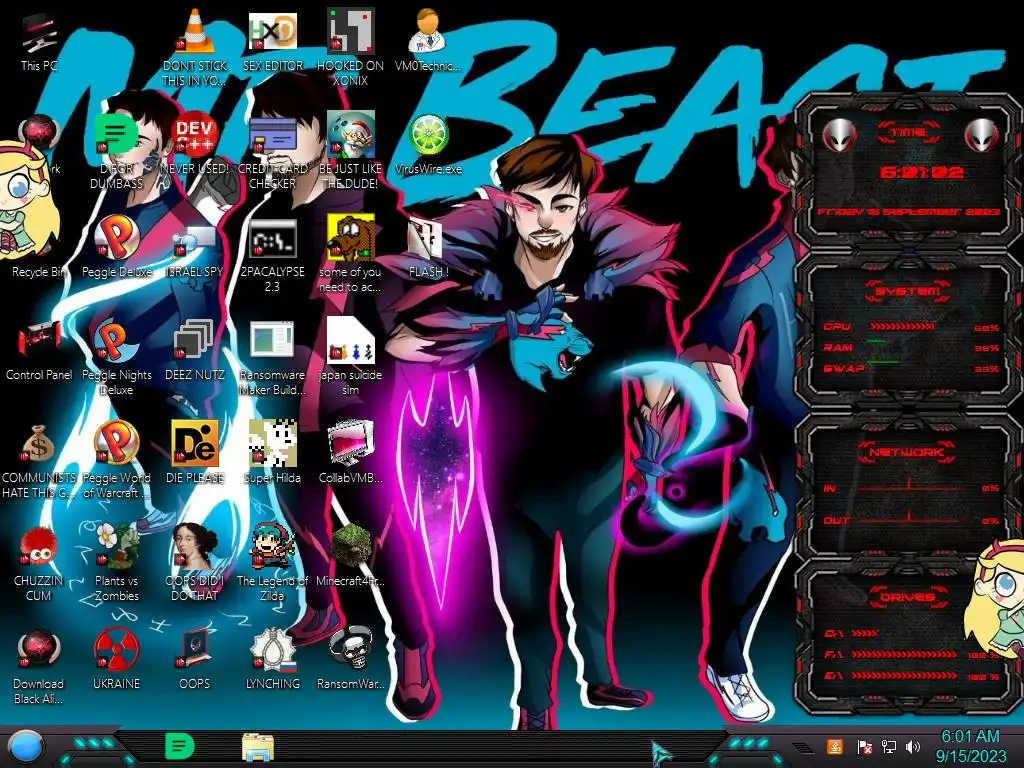Open the DIE PLEASE De icon
Image resolution: width=1024 pixels, height=768 pixels.
[195, 453]
